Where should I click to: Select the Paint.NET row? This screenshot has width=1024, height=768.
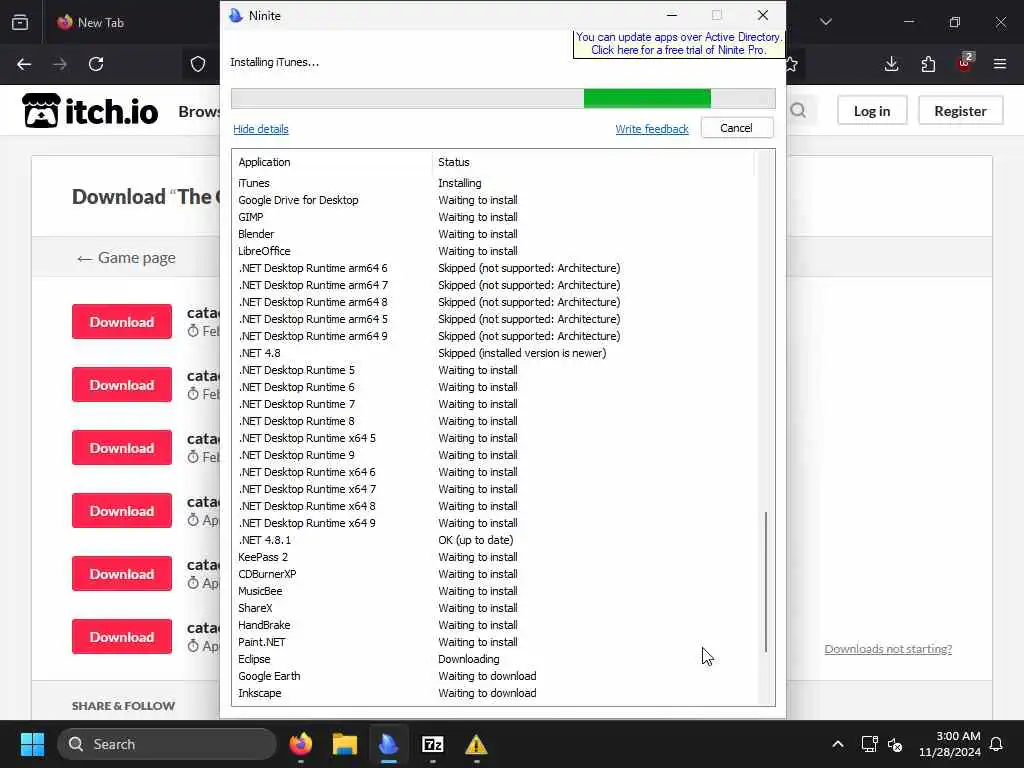495,642
